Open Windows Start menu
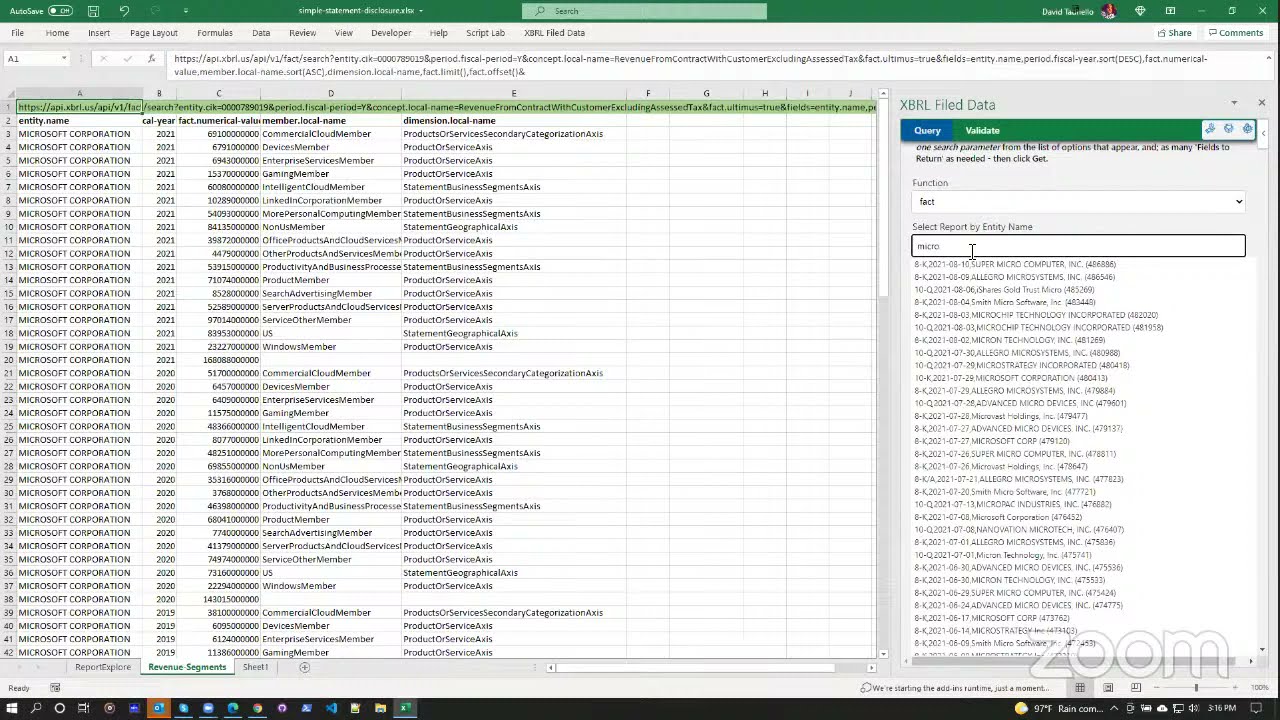This screenshot has height=720, width=1280. (10, 708)
